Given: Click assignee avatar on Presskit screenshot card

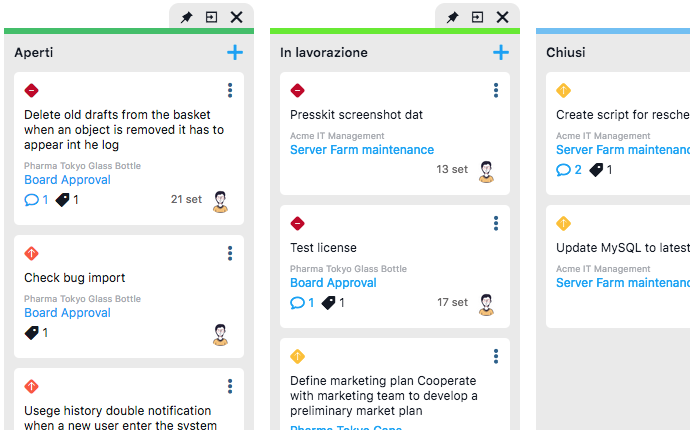Looking at the screenshot, I should tap(486, 171).
